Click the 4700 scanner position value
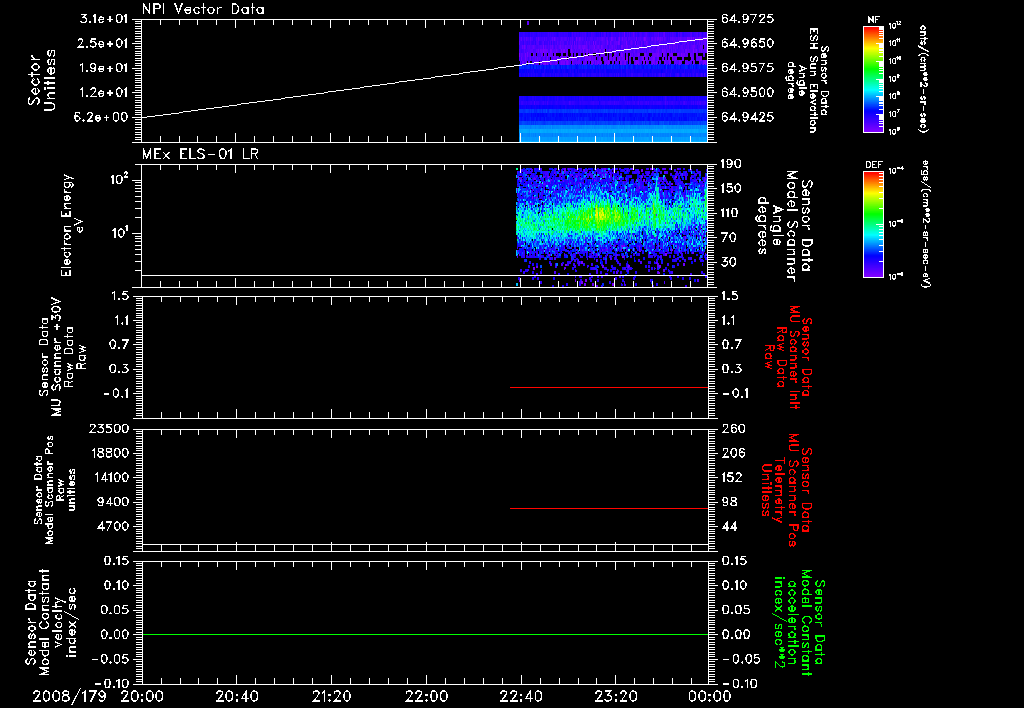The height and width of the screenshot is (708, 1024). click(x=112, y=526)
